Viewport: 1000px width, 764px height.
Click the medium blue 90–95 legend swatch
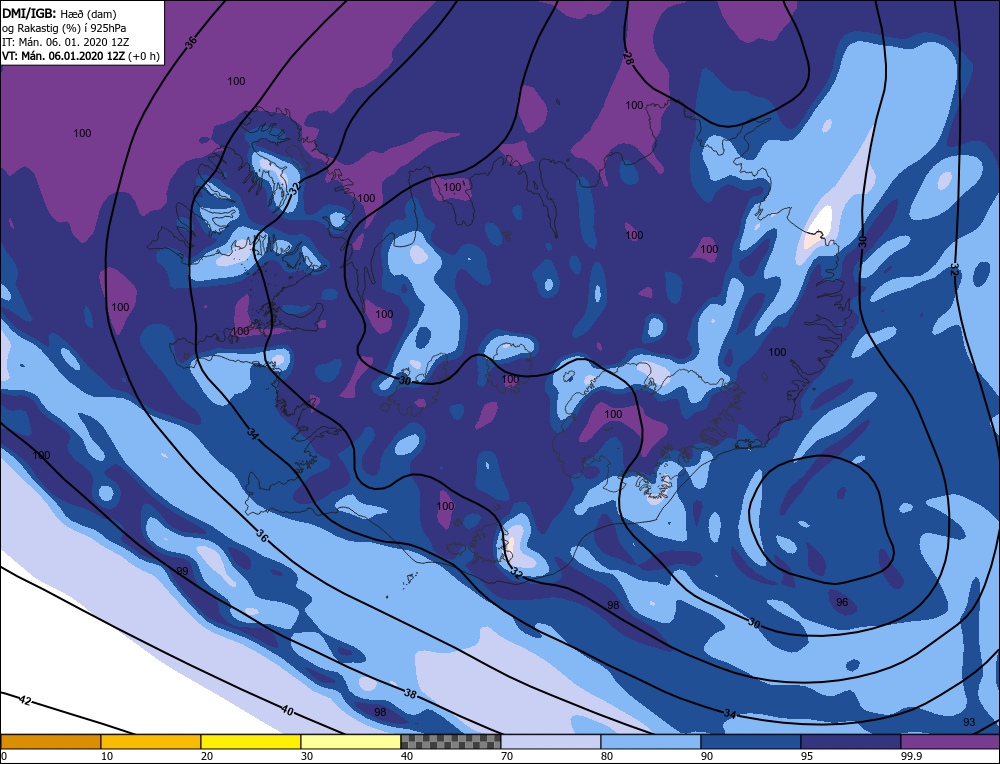751,742
